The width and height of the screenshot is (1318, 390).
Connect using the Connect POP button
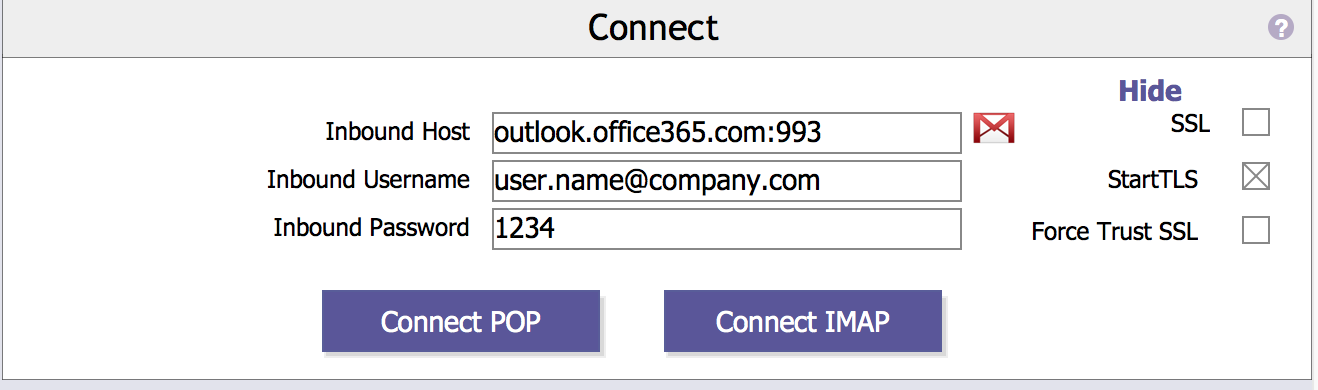pyautogui.click(x=461, y=322)
